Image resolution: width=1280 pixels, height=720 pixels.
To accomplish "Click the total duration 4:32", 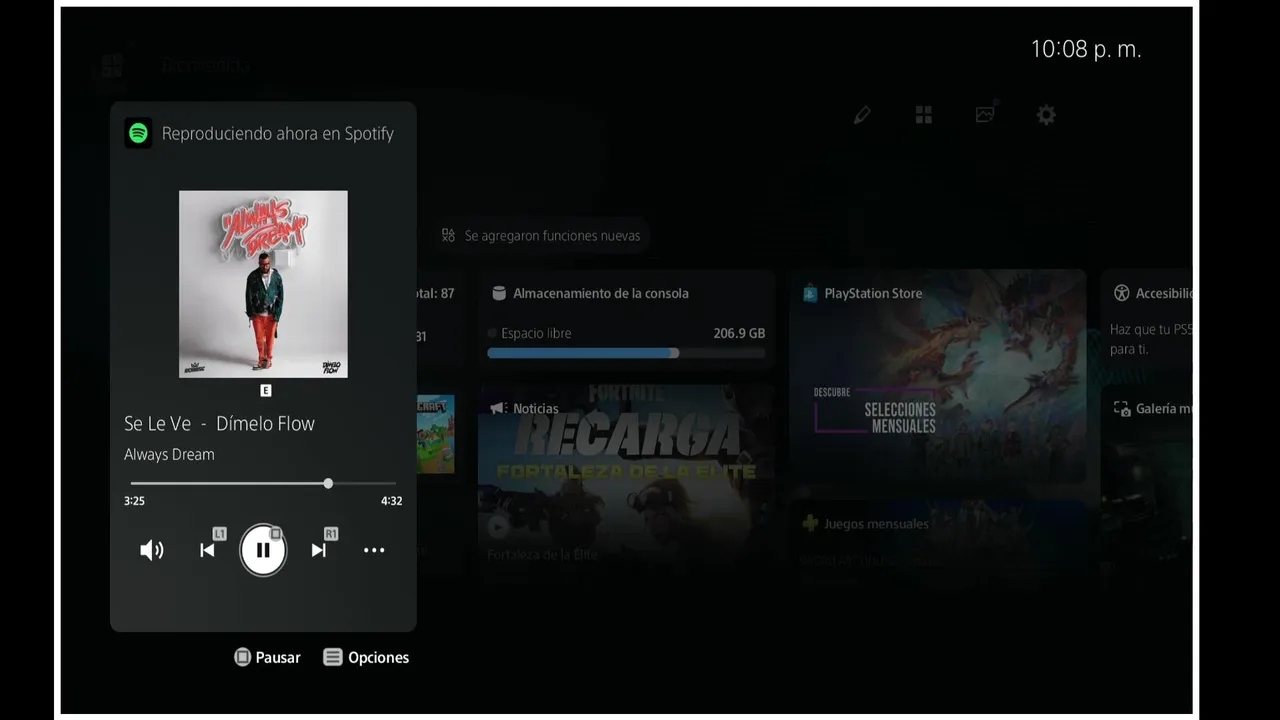I will (x=391, y=501).
